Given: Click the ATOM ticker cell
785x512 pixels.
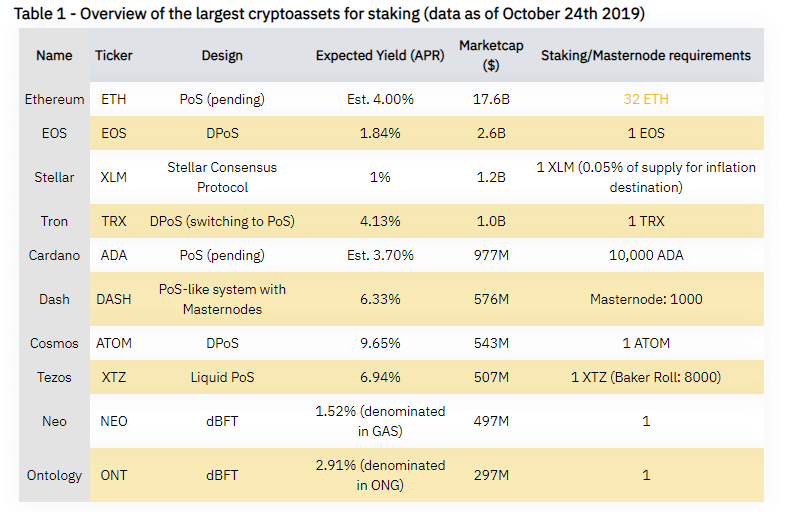Looking at the screenshot, I should [x=114, y=343].
